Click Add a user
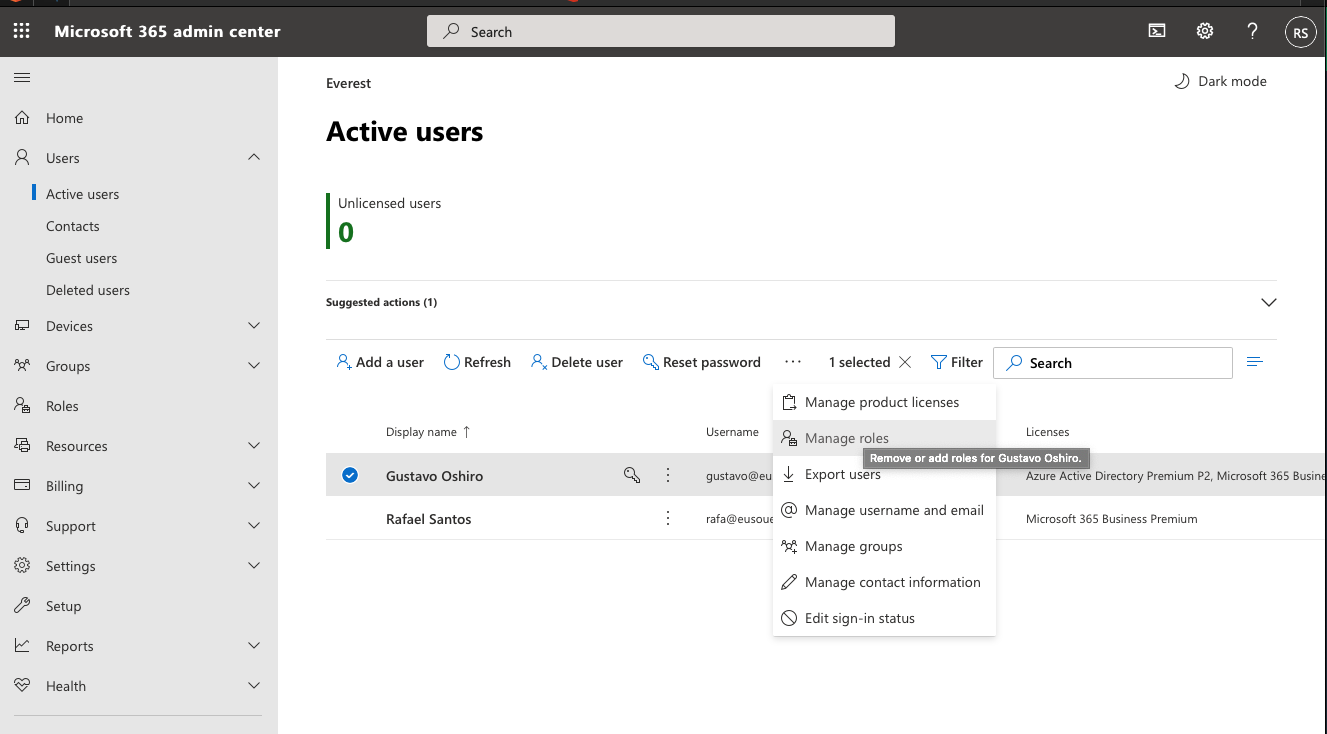1327x734 pixels. (x=380, y=362)
